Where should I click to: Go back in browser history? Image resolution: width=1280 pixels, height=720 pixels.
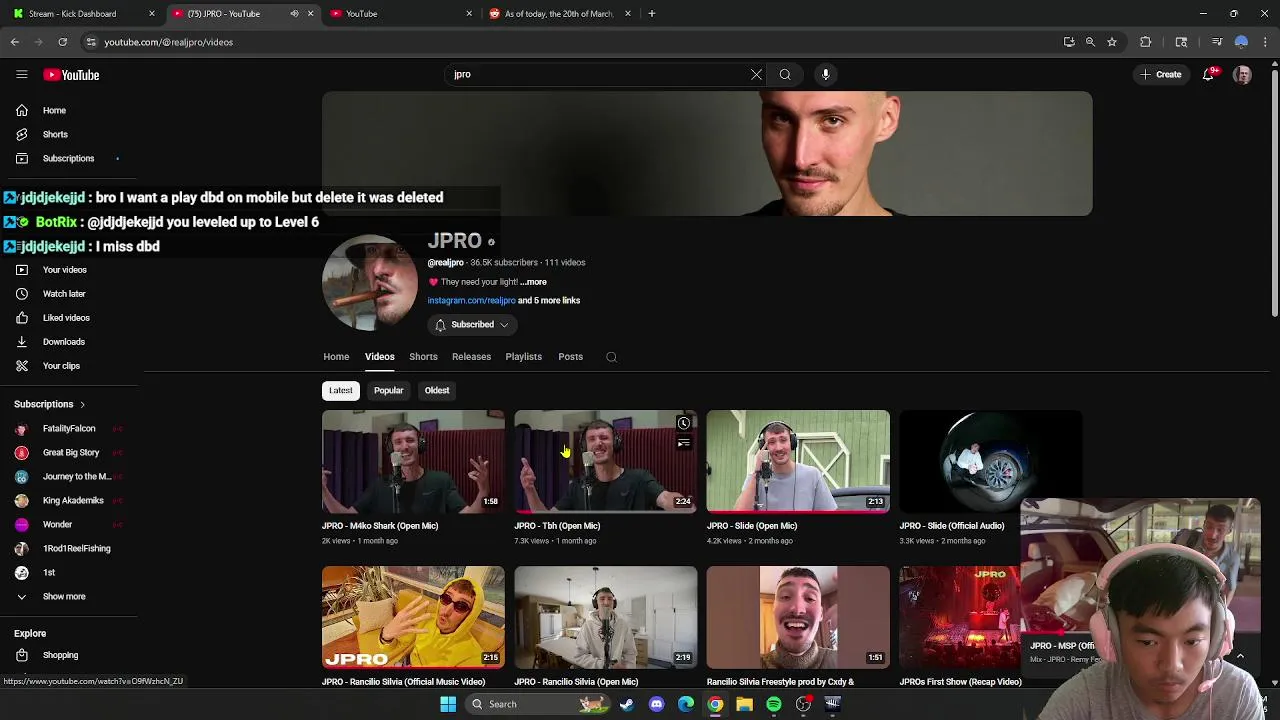[x=15, y=42]
